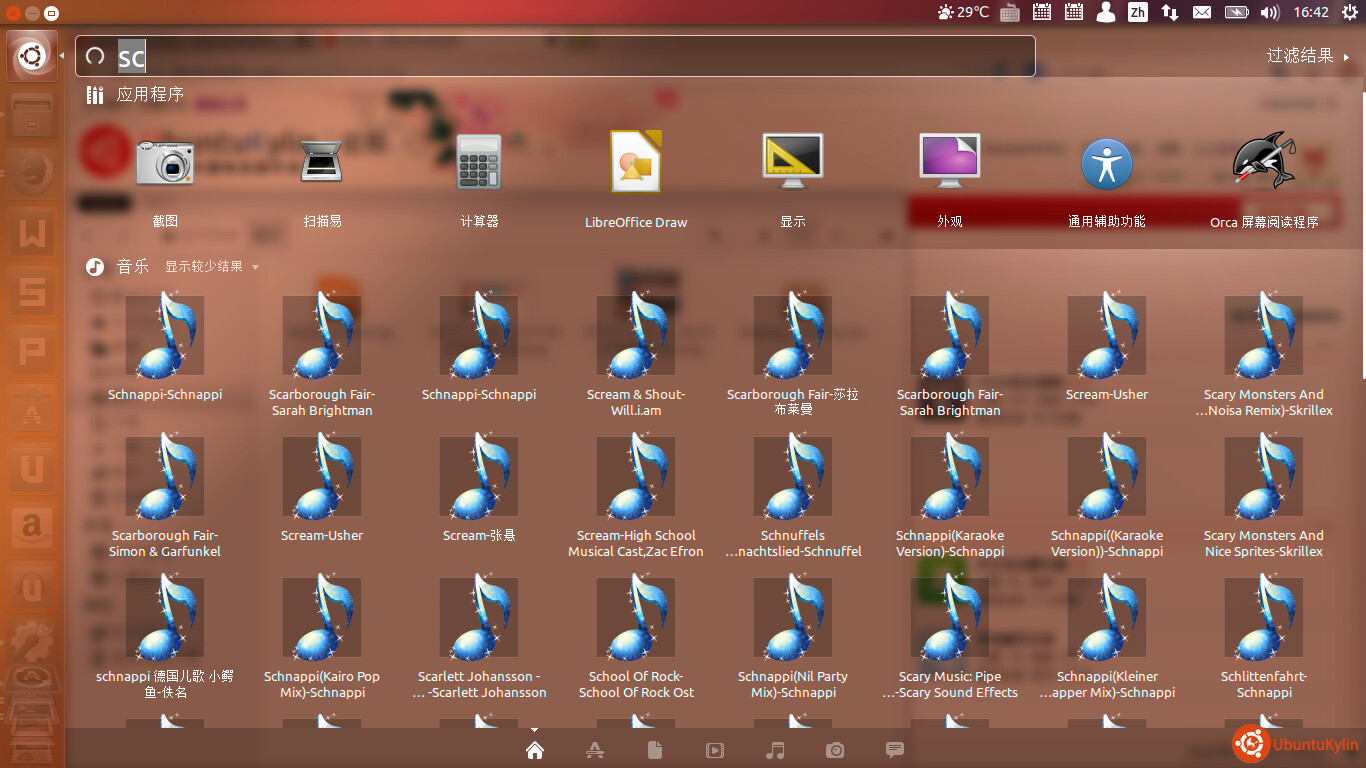Launch LibreOffice Draw
This screenshot has width=1366, height=768.
click(636, 163)
